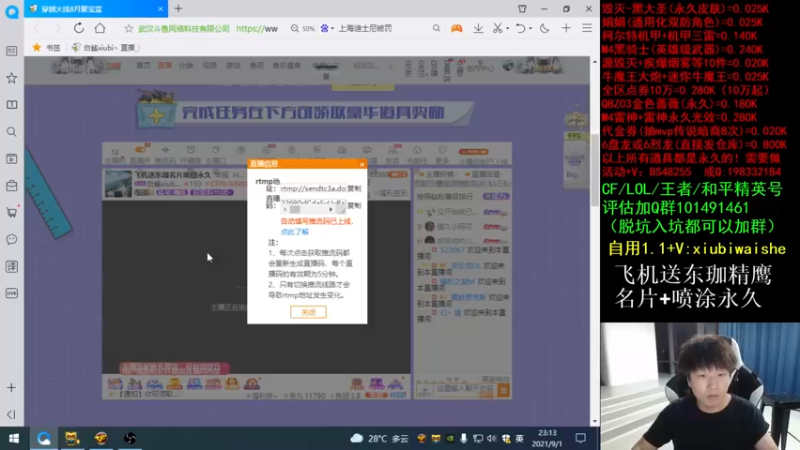800x450 pixels.
Task: Click the browser logo at top left
Action: pyautogui.click(x=12, y=11)
